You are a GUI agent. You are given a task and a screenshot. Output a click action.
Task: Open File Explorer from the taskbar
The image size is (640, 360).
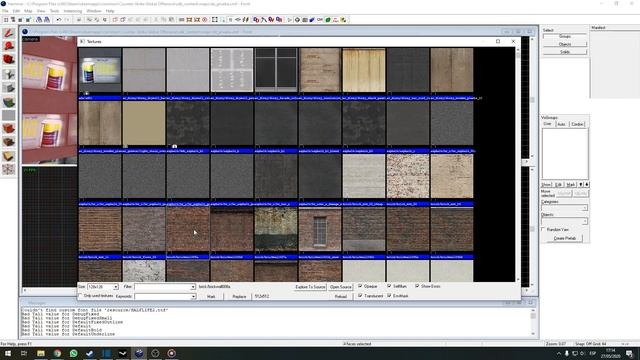[41, 353]
